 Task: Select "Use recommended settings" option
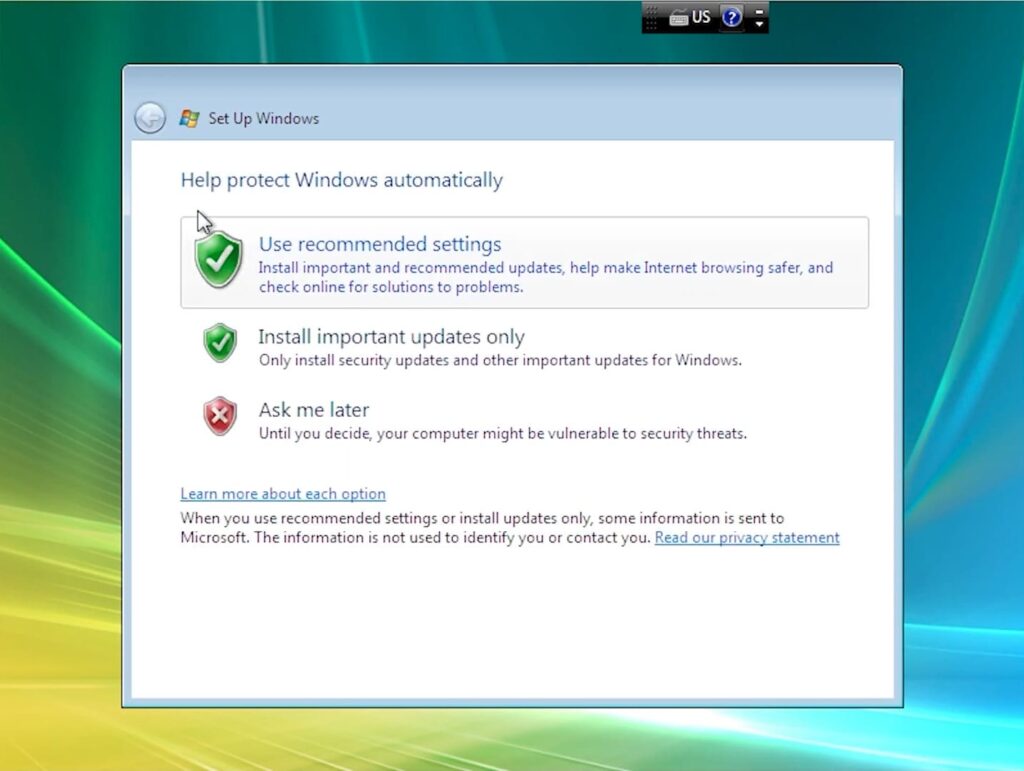click(x=380, y=244)
